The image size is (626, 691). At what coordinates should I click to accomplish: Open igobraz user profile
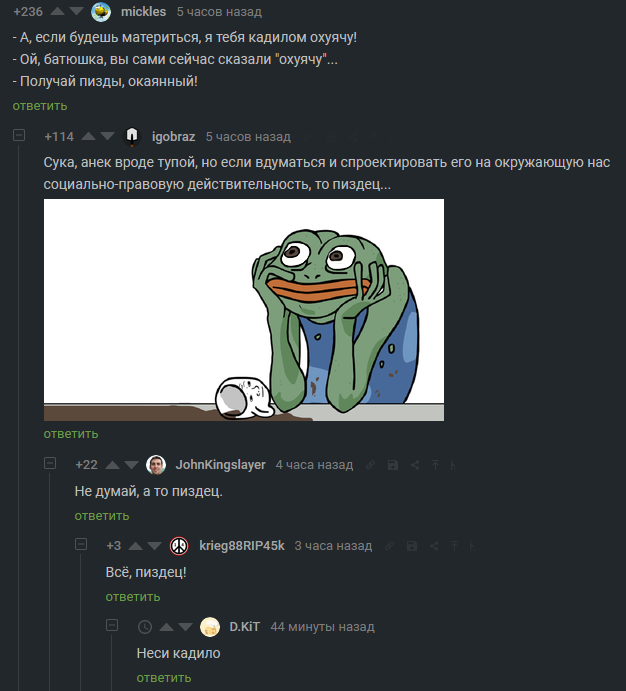(x=173, y=137)
